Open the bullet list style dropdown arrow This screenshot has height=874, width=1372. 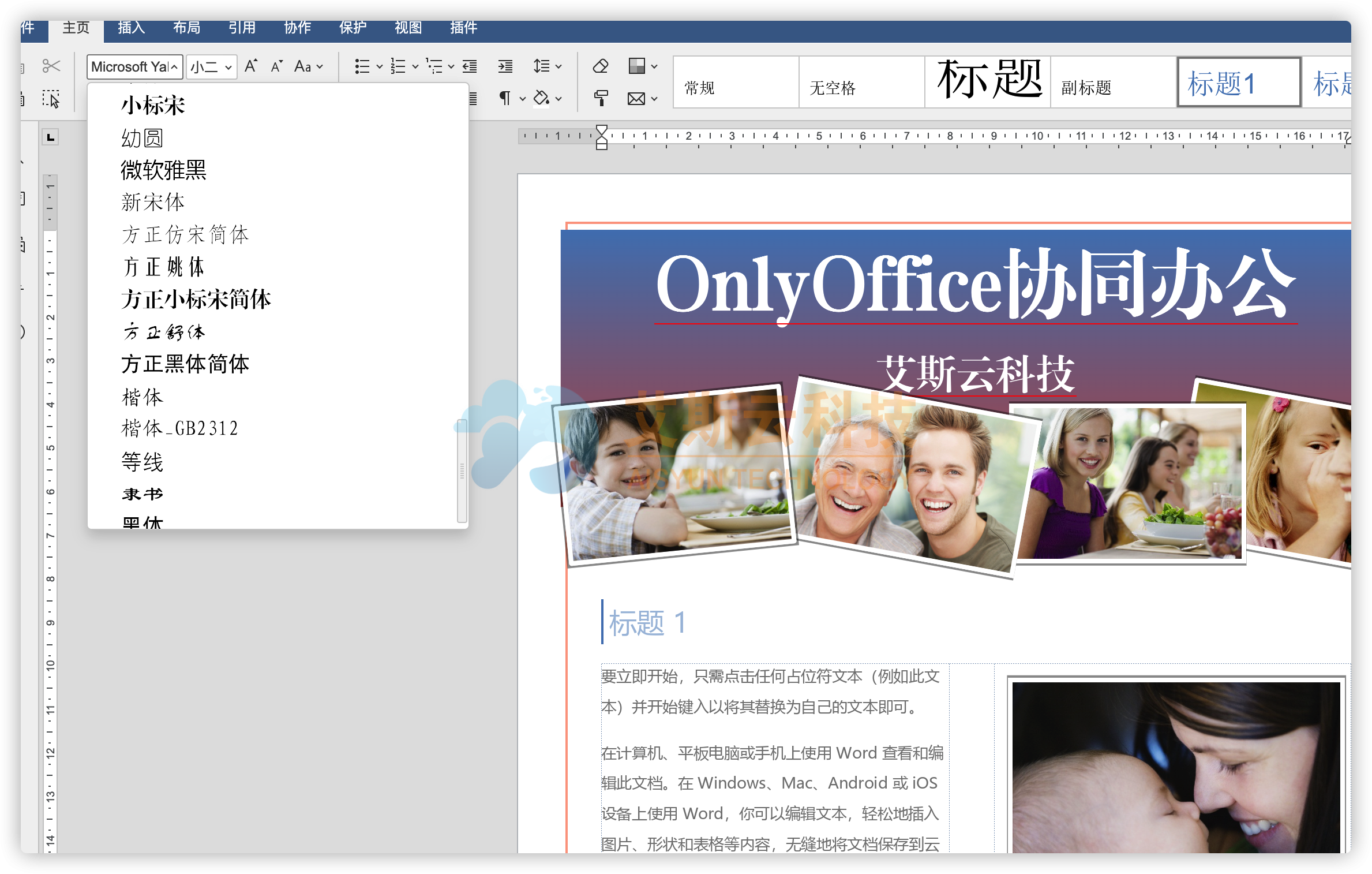point(379,67)
